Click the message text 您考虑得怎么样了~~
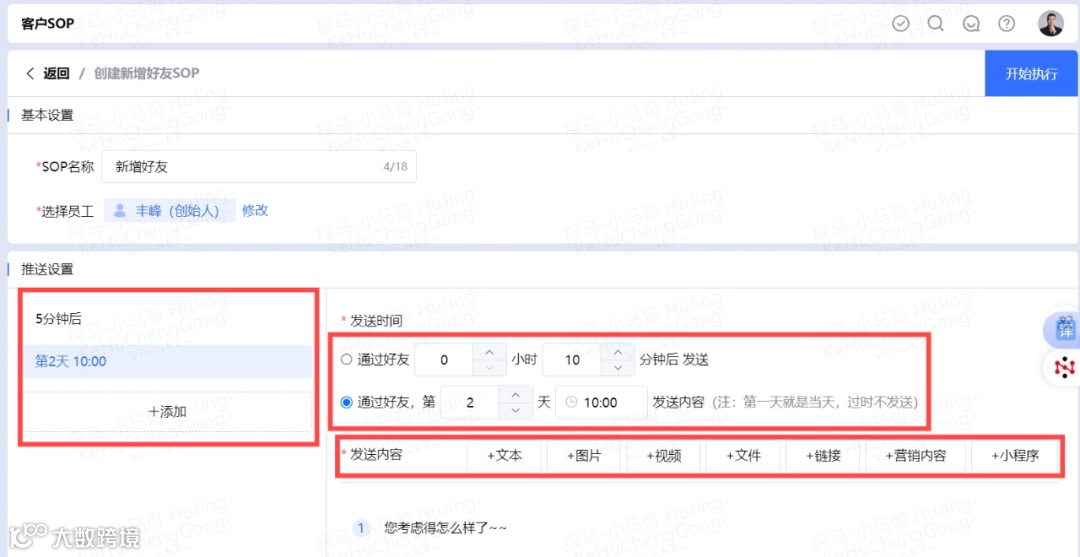 (x=446, y=528)
